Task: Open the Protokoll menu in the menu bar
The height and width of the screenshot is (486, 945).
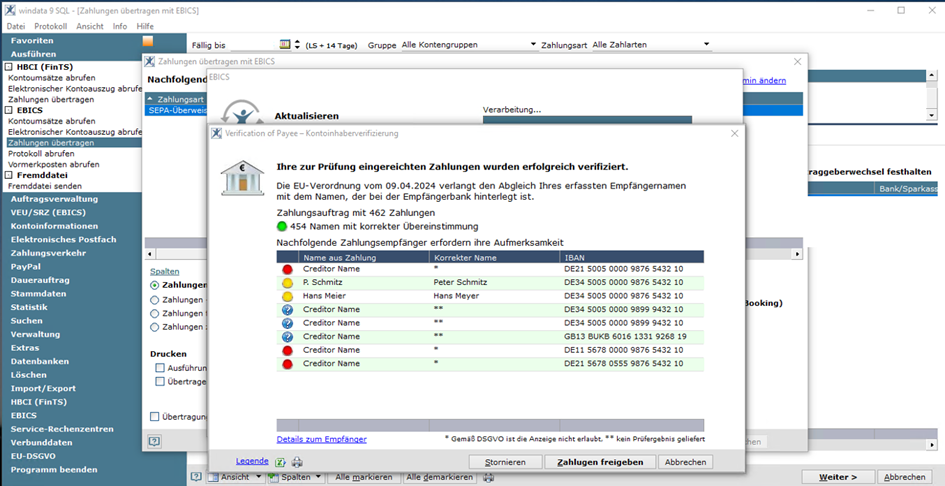Action: pyautogui.click(x=50, y=26)
